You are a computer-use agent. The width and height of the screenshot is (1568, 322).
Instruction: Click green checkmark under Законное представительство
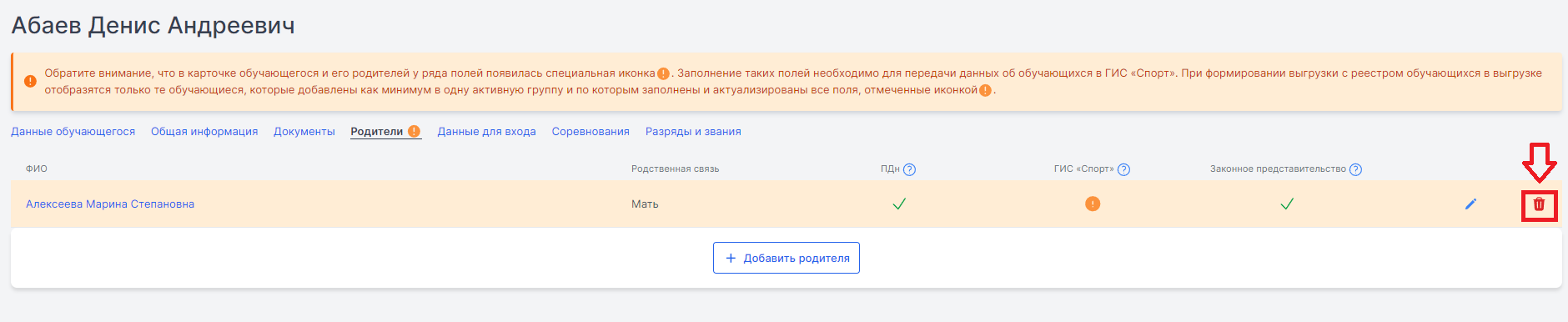coord(1287,204)
